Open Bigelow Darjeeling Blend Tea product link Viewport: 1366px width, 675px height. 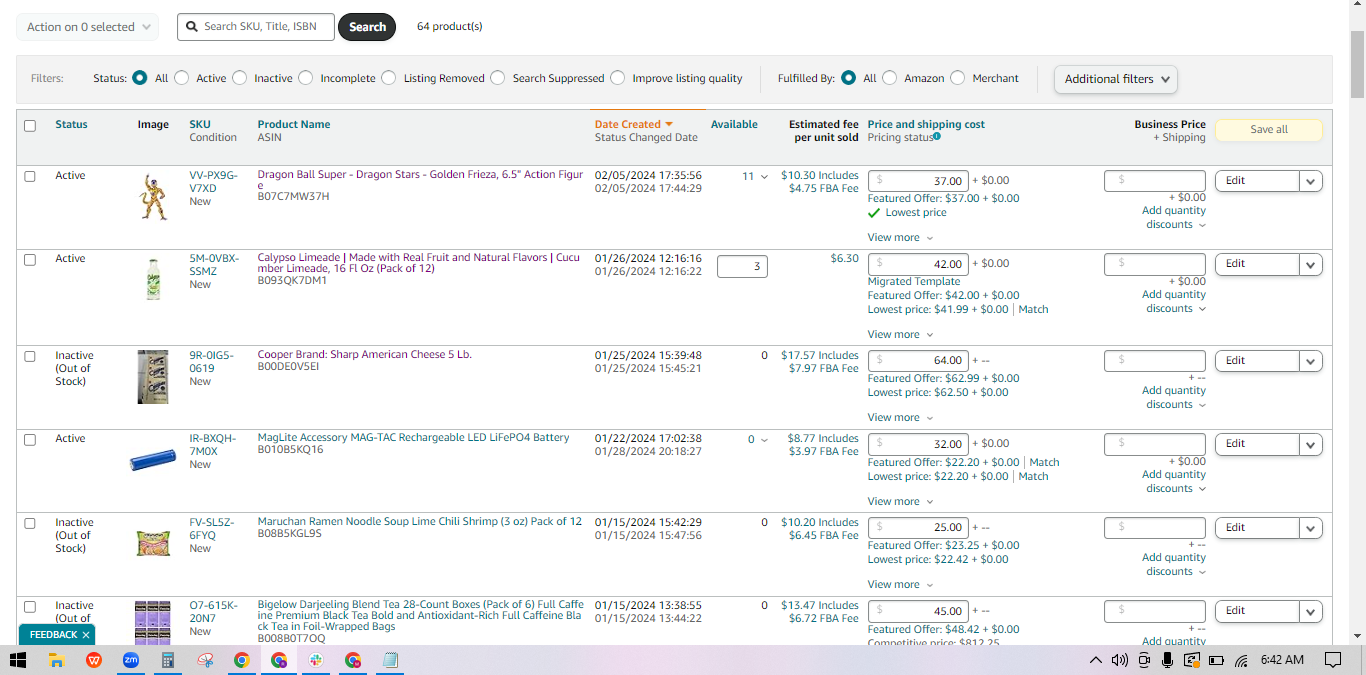421,616
